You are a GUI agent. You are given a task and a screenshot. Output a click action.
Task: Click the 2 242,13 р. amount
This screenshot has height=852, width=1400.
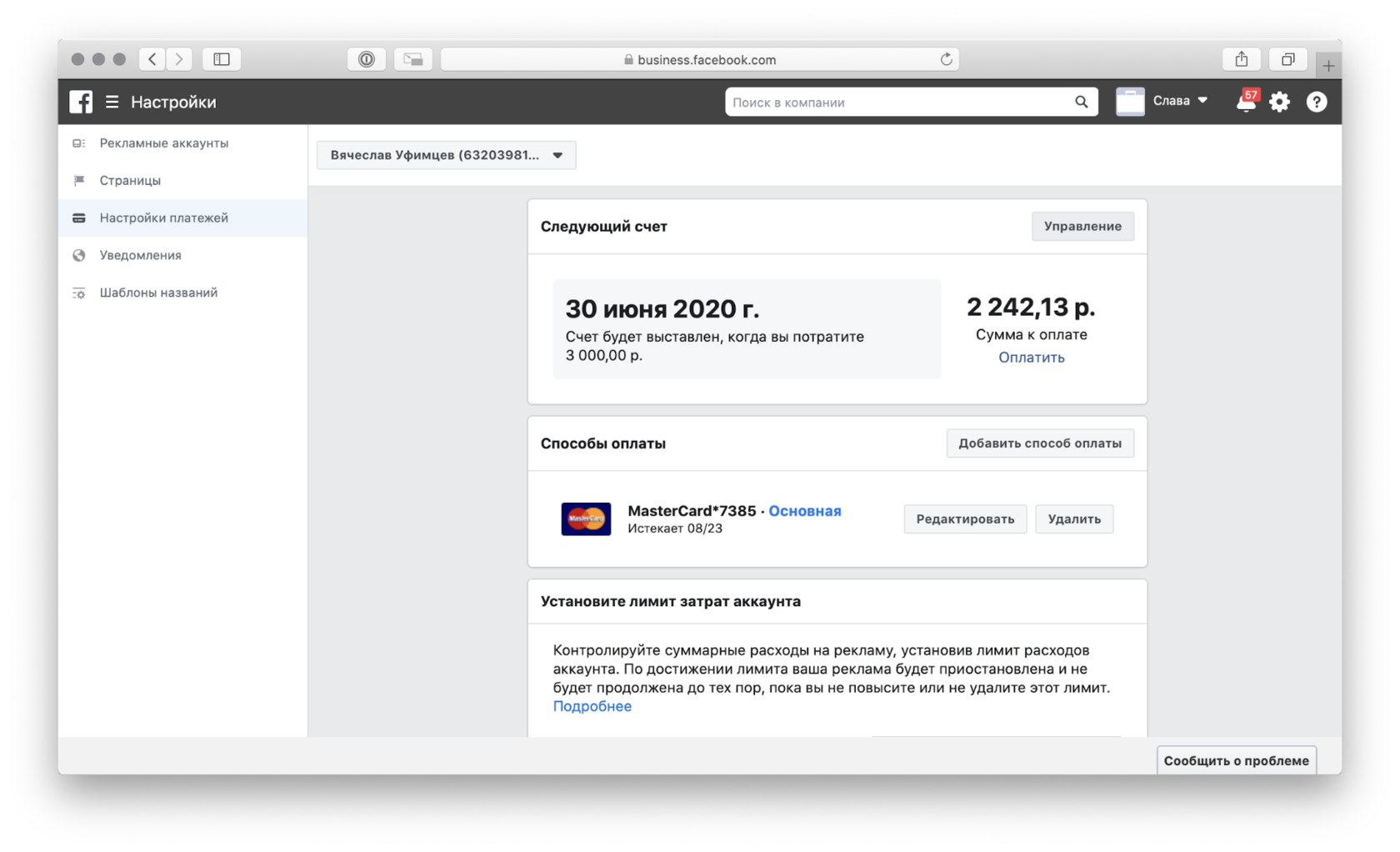point(1031,307)
